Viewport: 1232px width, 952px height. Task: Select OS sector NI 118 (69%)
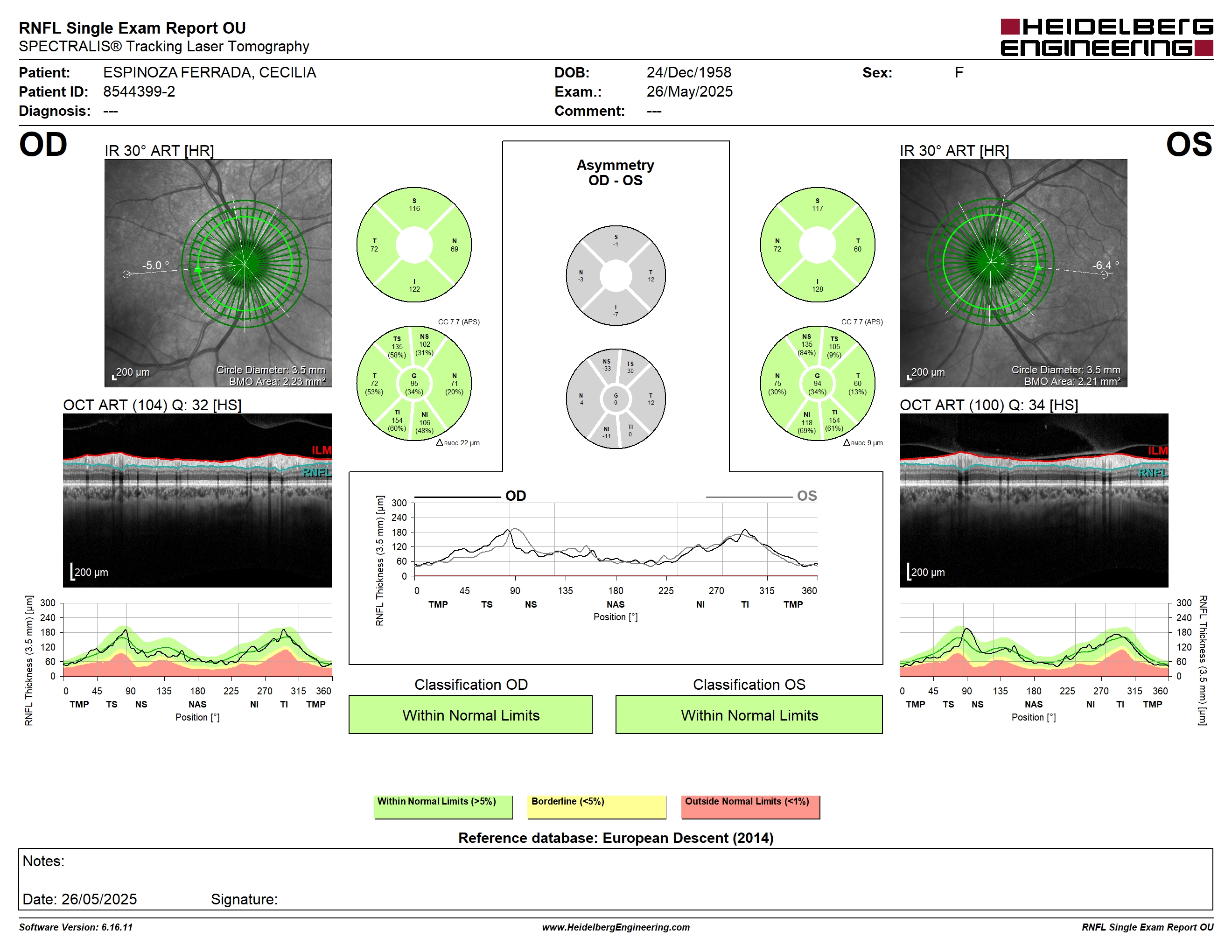807,422
